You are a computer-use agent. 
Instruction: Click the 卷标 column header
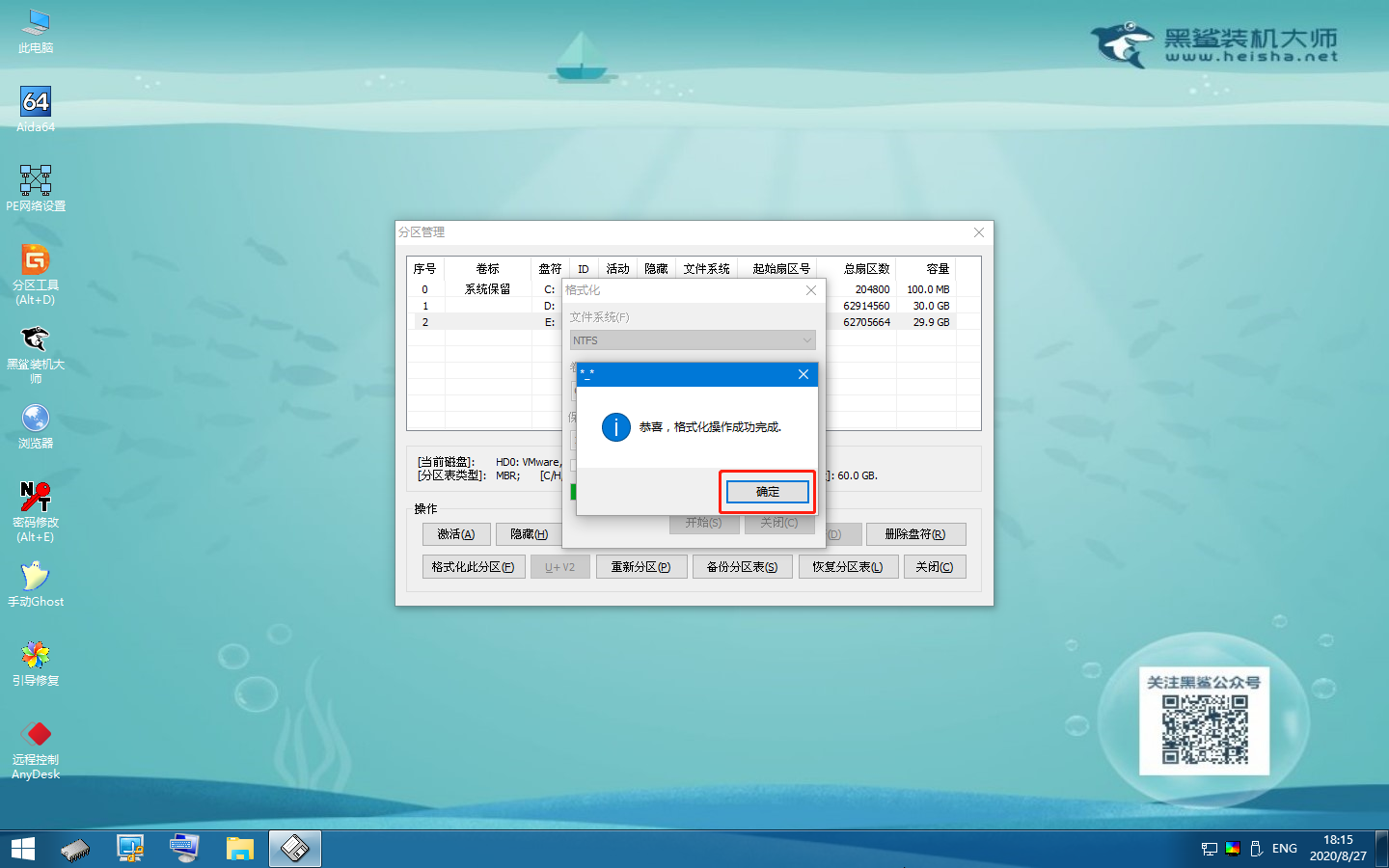click(488, 269)
